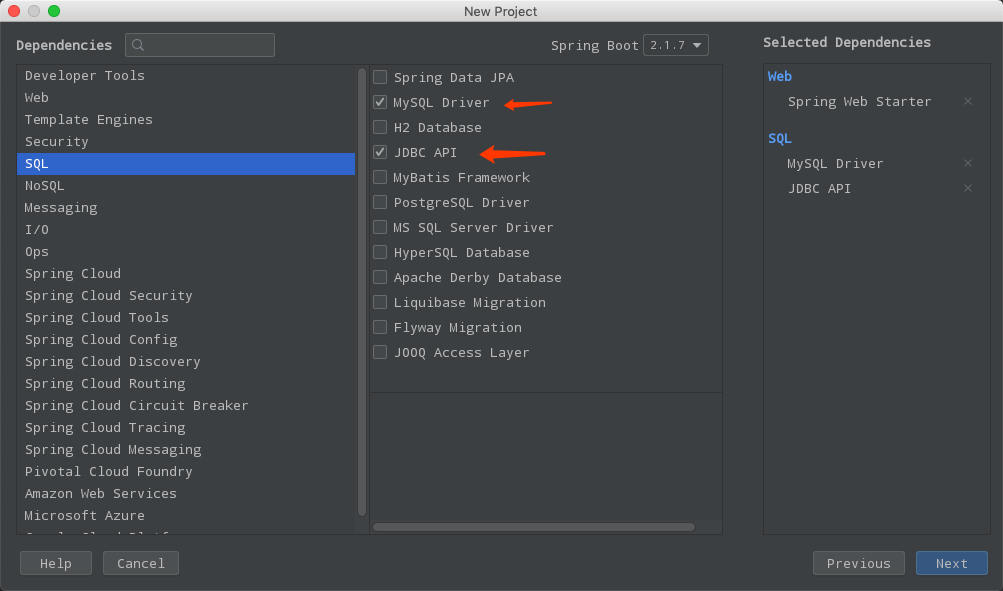Tick the PostgreSQL Driver checkbox
The height and width of the screenshot is (591, 1003).
[380, 202]
